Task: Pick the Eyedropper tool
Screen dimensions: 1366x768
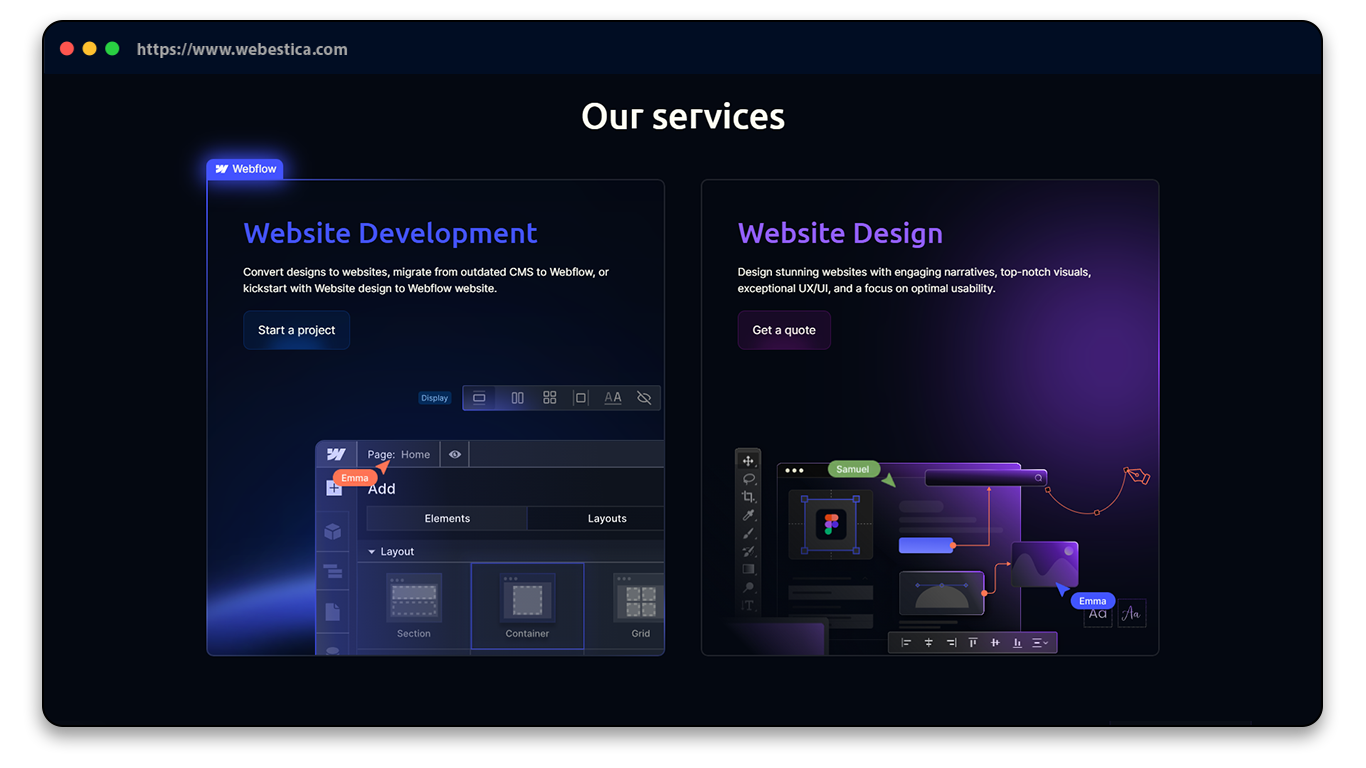Action: (748, 515)
